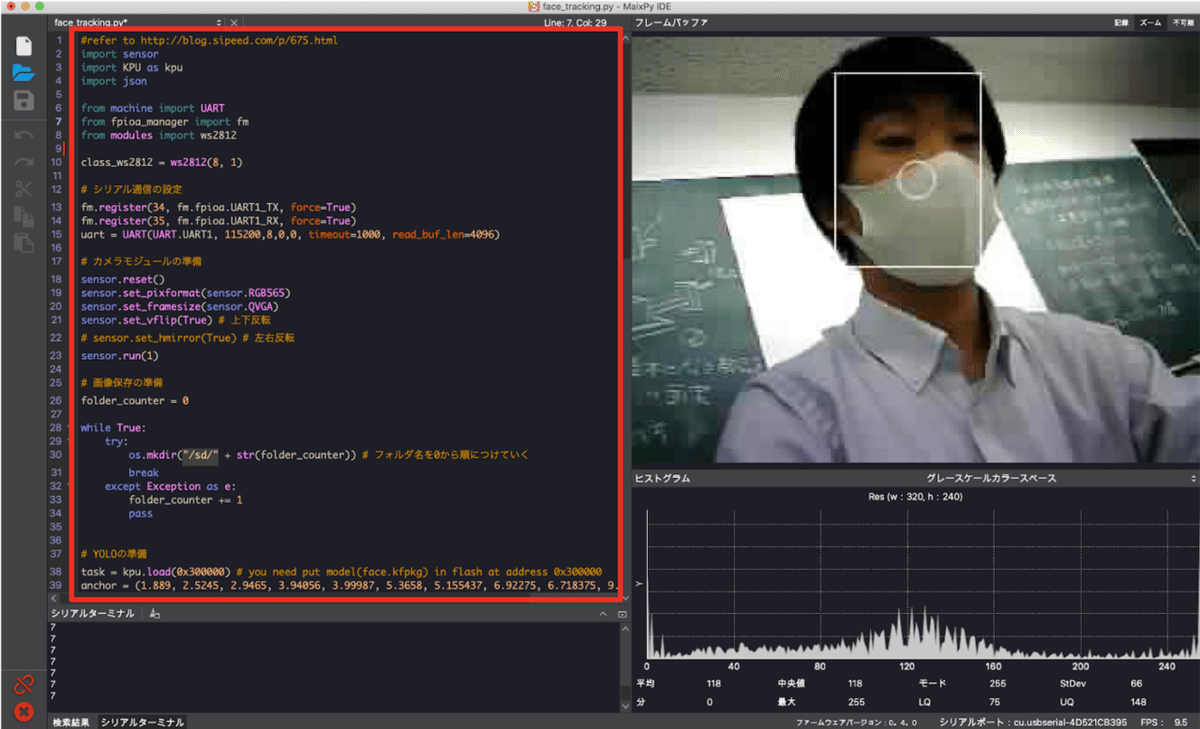Click the firmware version ファームウェアバージョン status text
1200x729 pixels.
coord(857,721)
